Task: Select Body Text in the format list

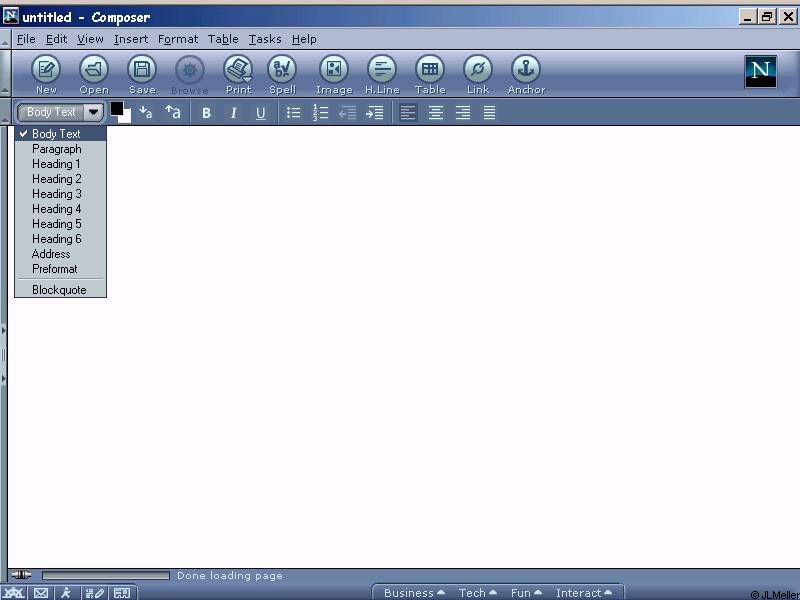Action: [60, 134]
